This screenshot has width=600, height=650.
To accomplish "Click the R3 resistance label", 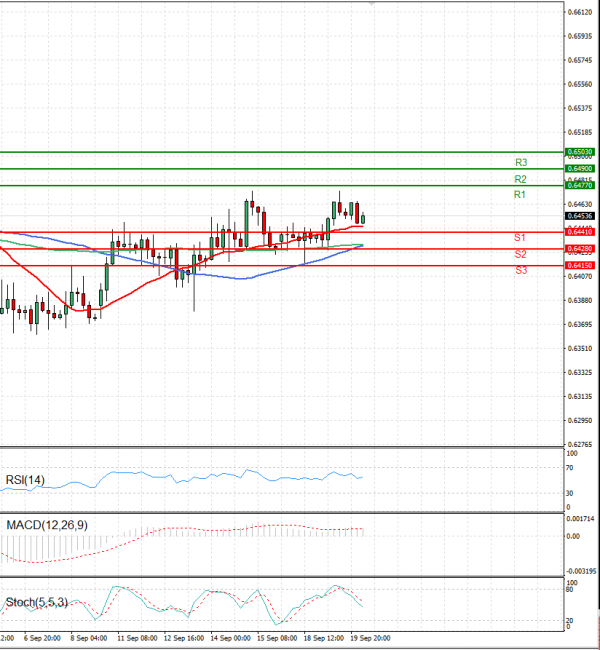I will click(x=521, y=161).
